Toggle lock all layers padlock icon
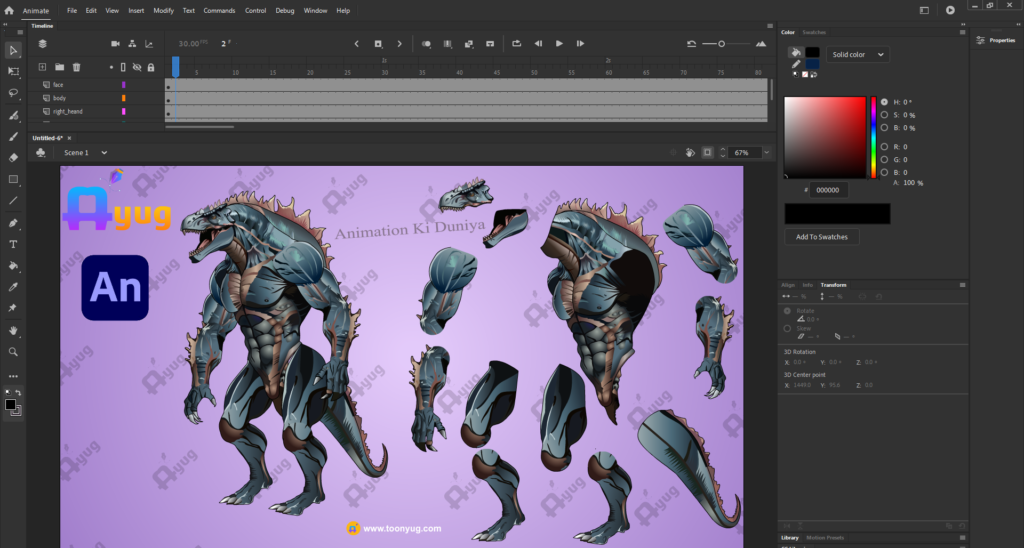This screenshot has height=548, width=1024. point(151,67)
